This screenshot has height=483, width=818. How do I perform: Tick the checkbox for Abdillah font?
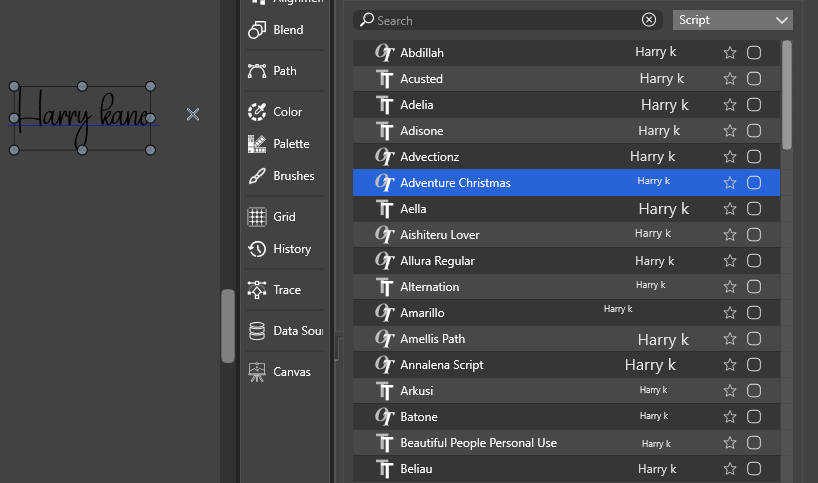pyautogui.click(x=754, y=52)
